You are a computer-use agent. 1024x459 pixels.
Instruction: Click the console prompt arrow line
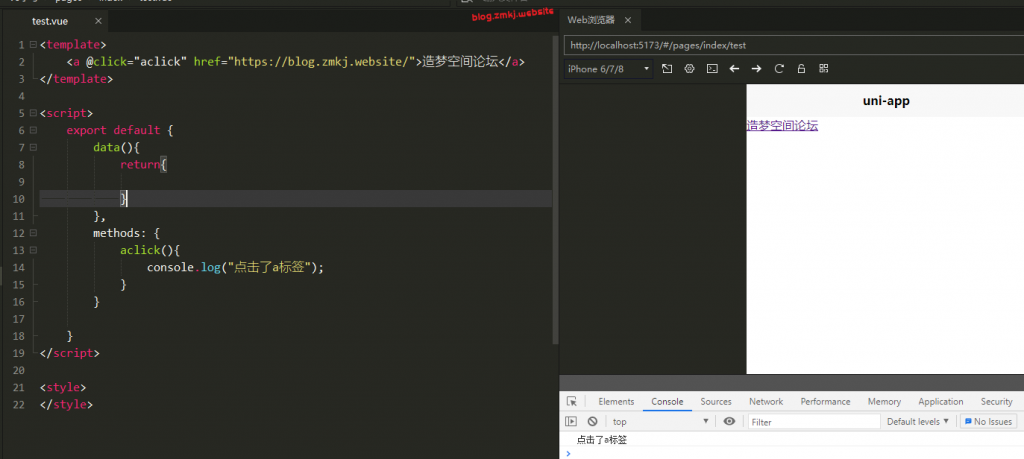792,453
